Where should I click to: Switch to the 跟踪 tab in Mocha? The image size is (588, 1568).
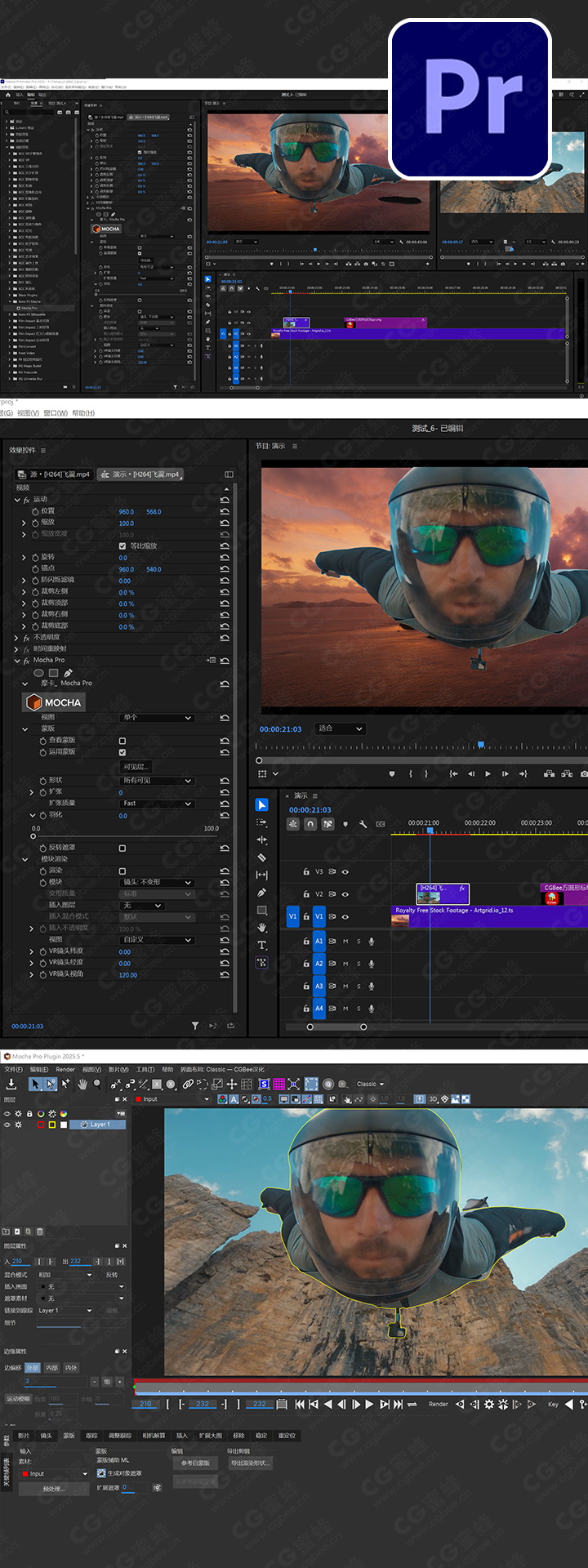91,1435
